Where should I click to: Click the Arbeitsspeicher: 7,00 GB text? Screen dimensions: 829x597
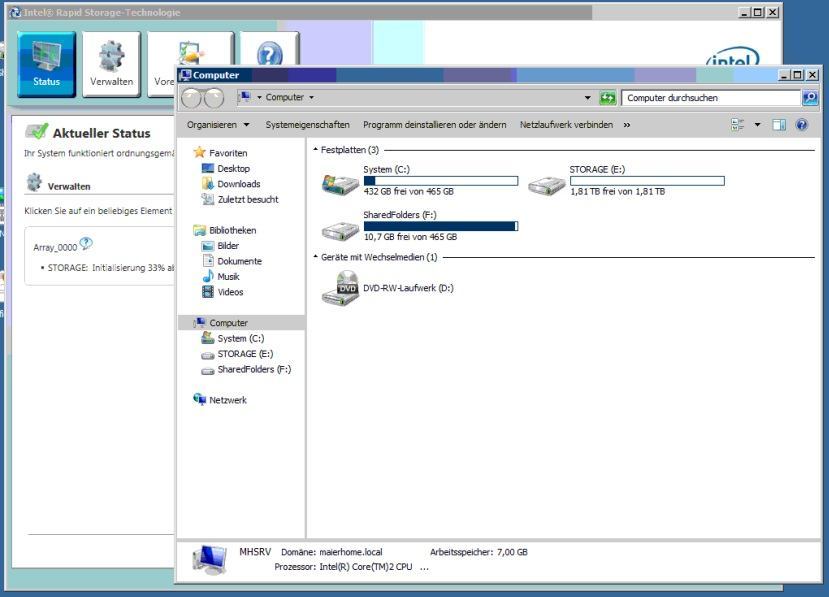478,552
